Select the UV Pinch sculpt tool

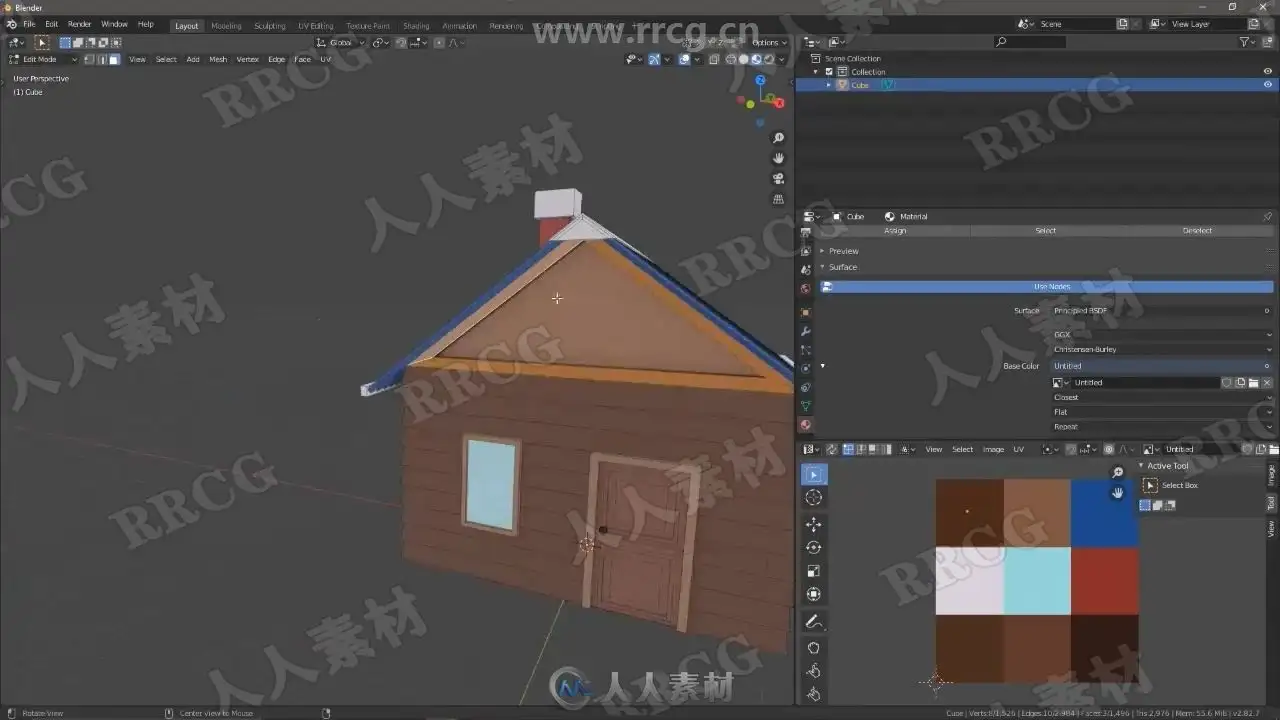coord(814,693)
